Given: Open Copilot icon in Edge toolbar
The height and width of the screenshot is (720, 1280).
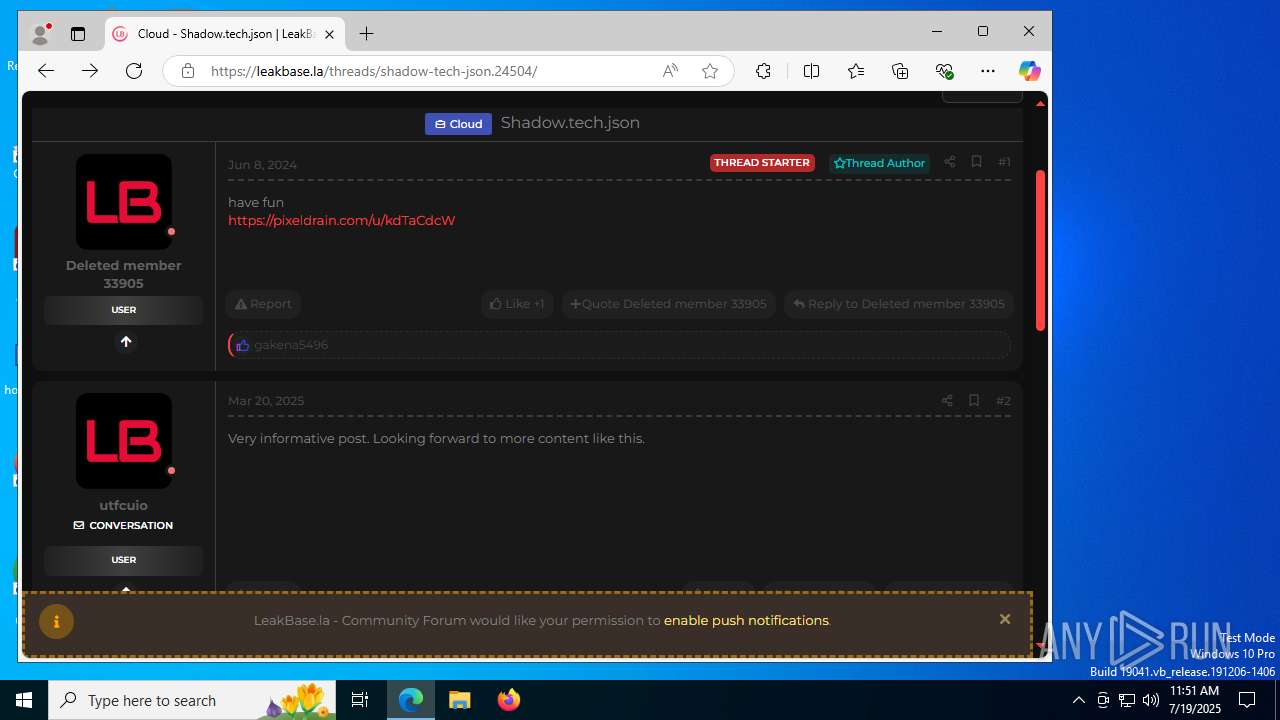Looking at the screenshot, I should pos(1029,71).
